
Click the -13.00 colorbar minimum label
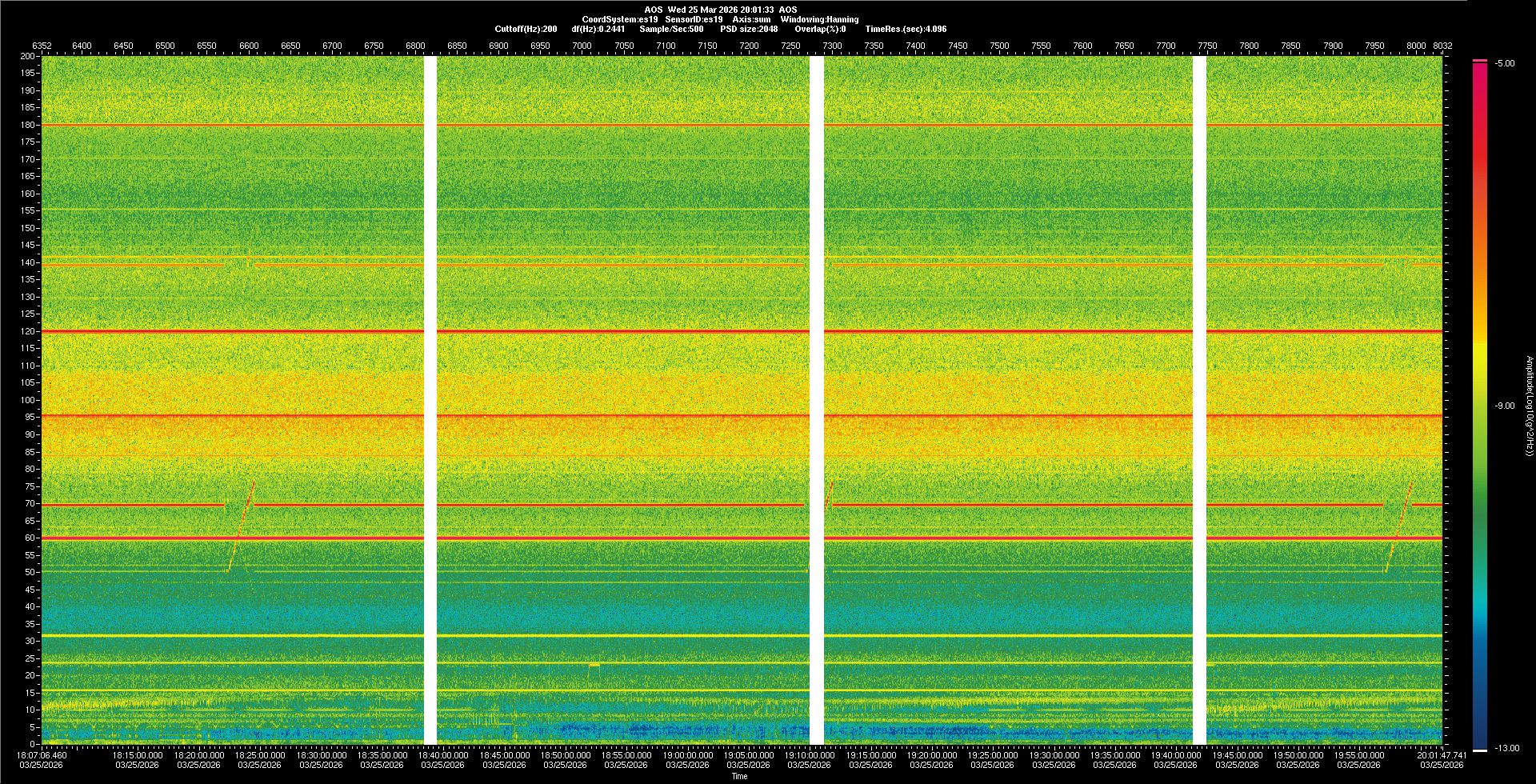(x=1506, y=749)
